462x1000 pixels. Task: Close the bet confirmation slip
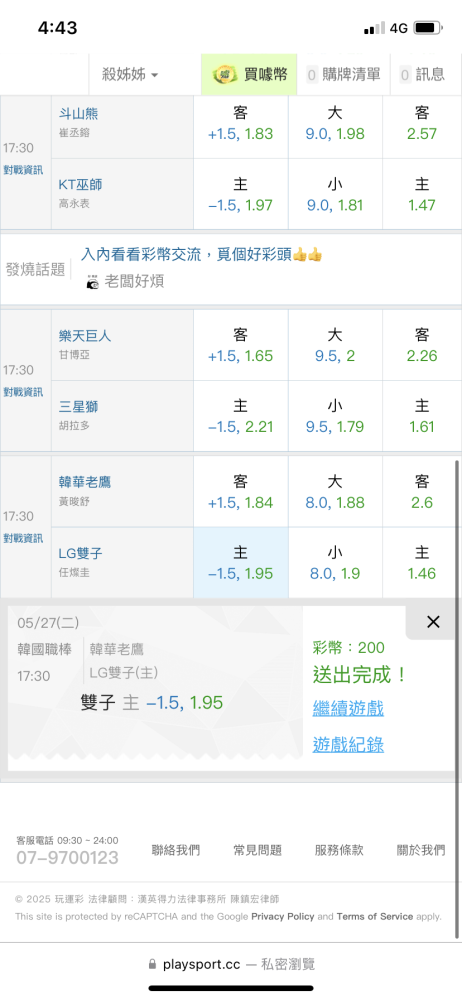tap(433, 622)
